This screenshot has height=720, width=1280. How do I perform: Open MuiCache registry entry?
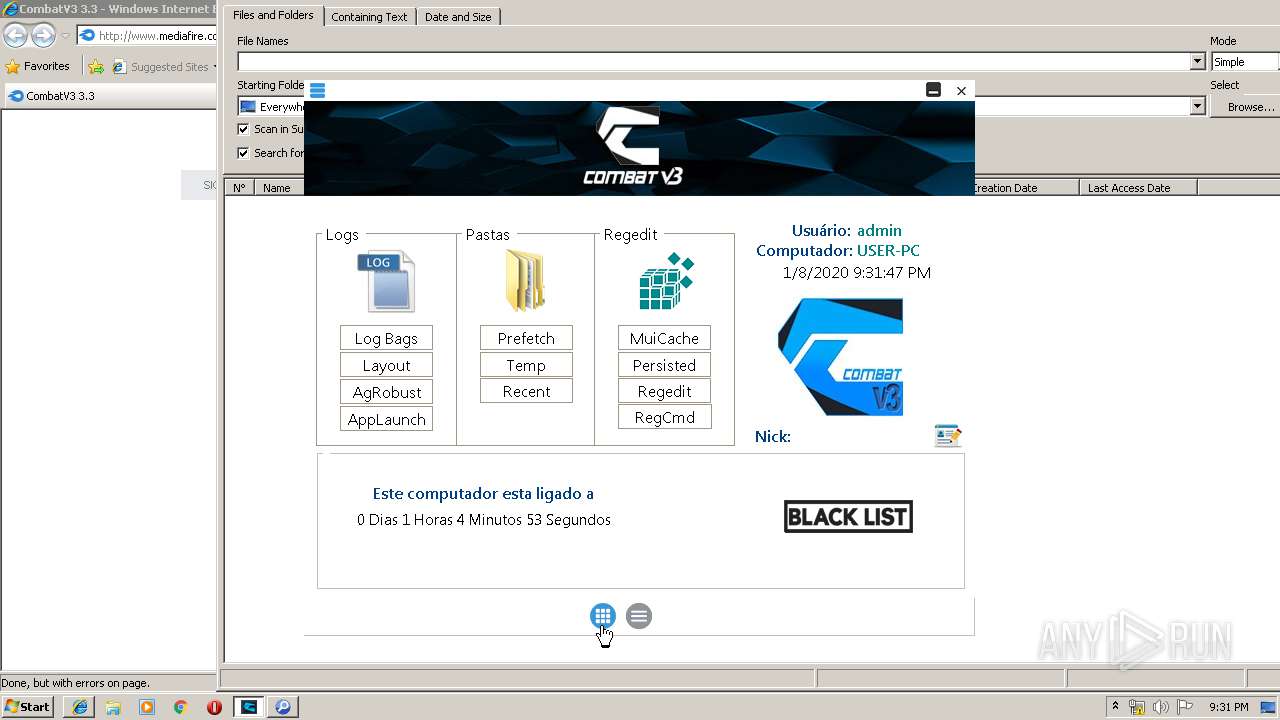pos(664,338)
